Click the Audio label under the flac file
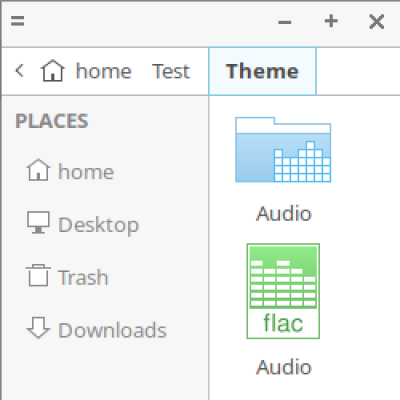 (284, 367)
